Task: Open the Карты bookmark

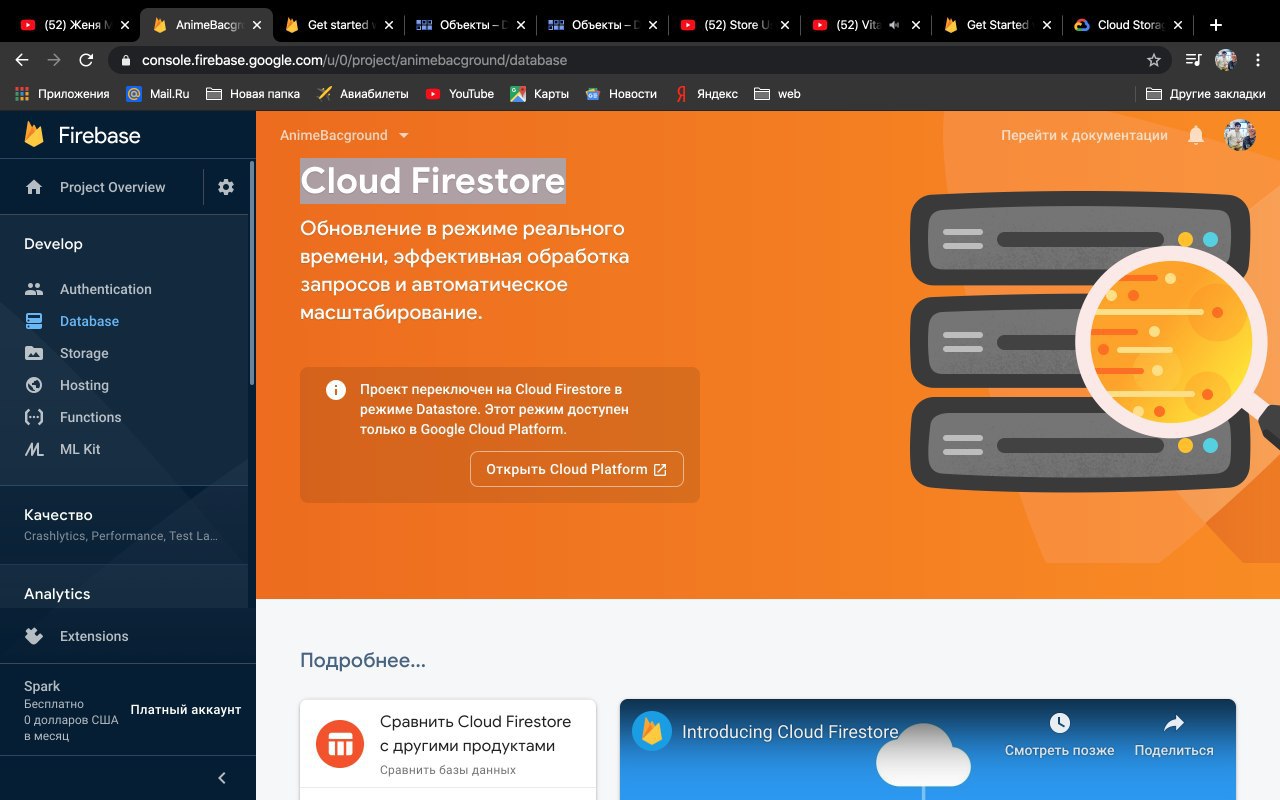Action: pyautogui.click(x=539, y=93)
